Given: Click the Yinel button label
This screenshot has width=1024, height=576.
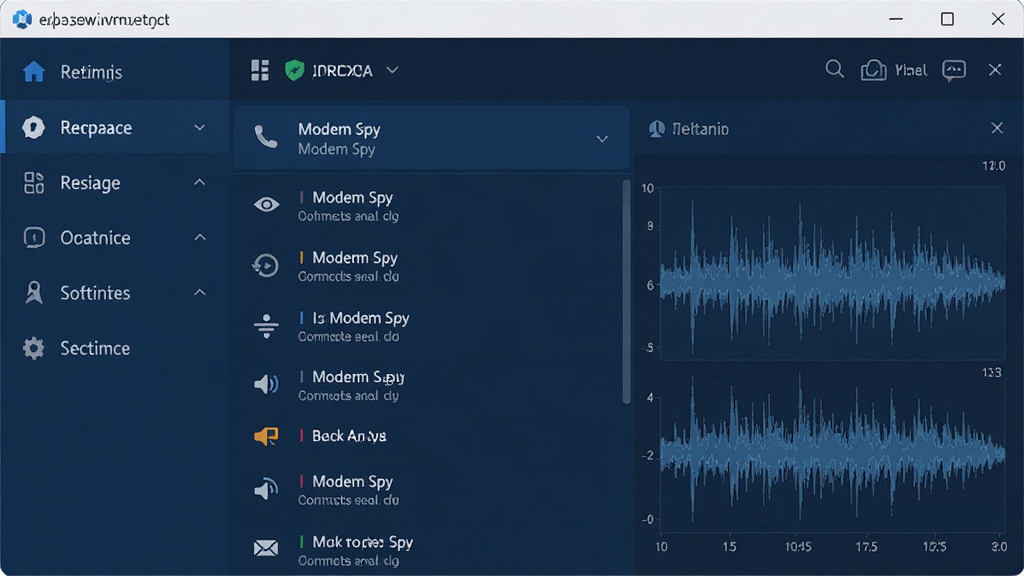Looking at the screenshot, I should point(910,70).
